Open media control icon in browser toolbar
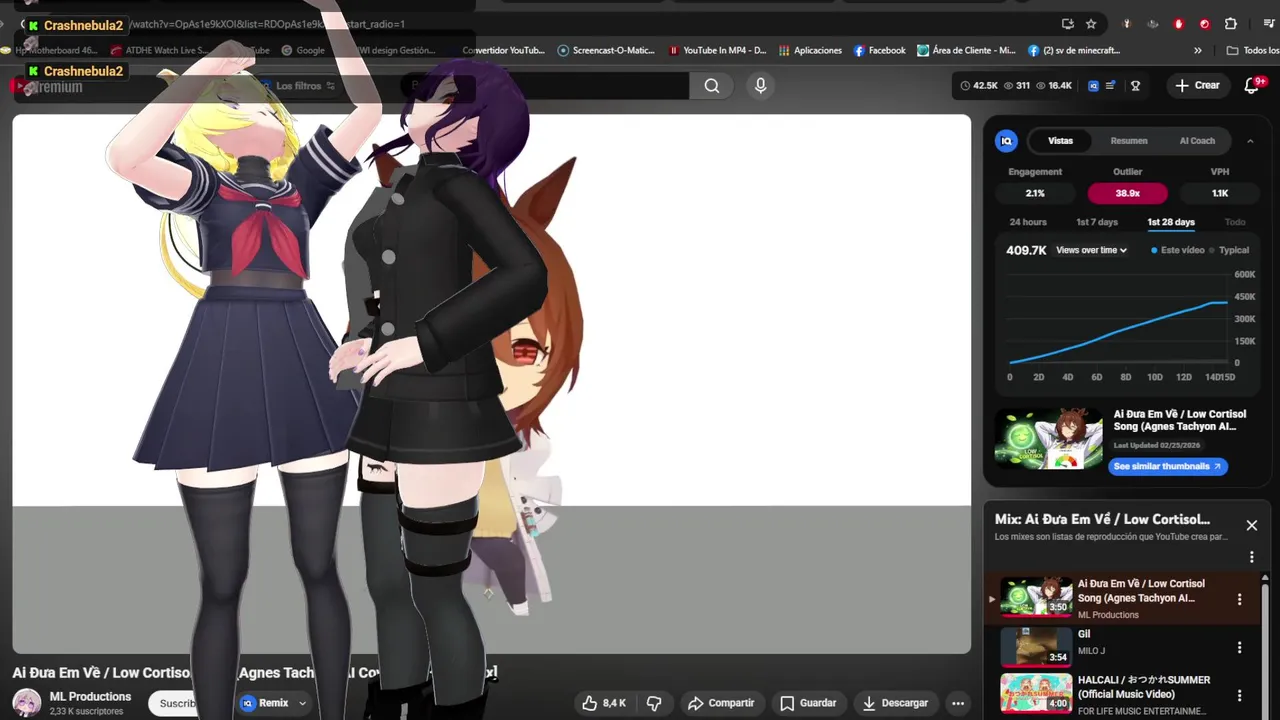This screenshot has height=720, width=1280. pos(1269,24)
